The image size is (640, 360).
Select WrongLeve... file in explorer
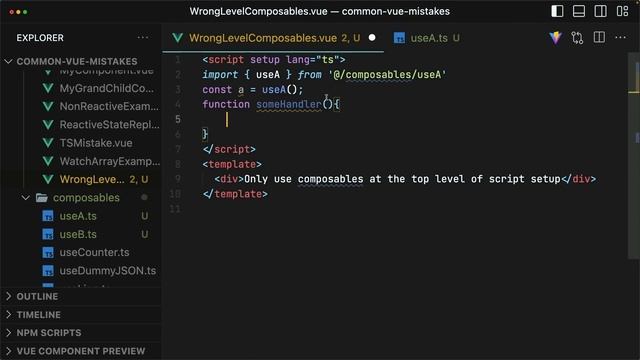(92, 180)
